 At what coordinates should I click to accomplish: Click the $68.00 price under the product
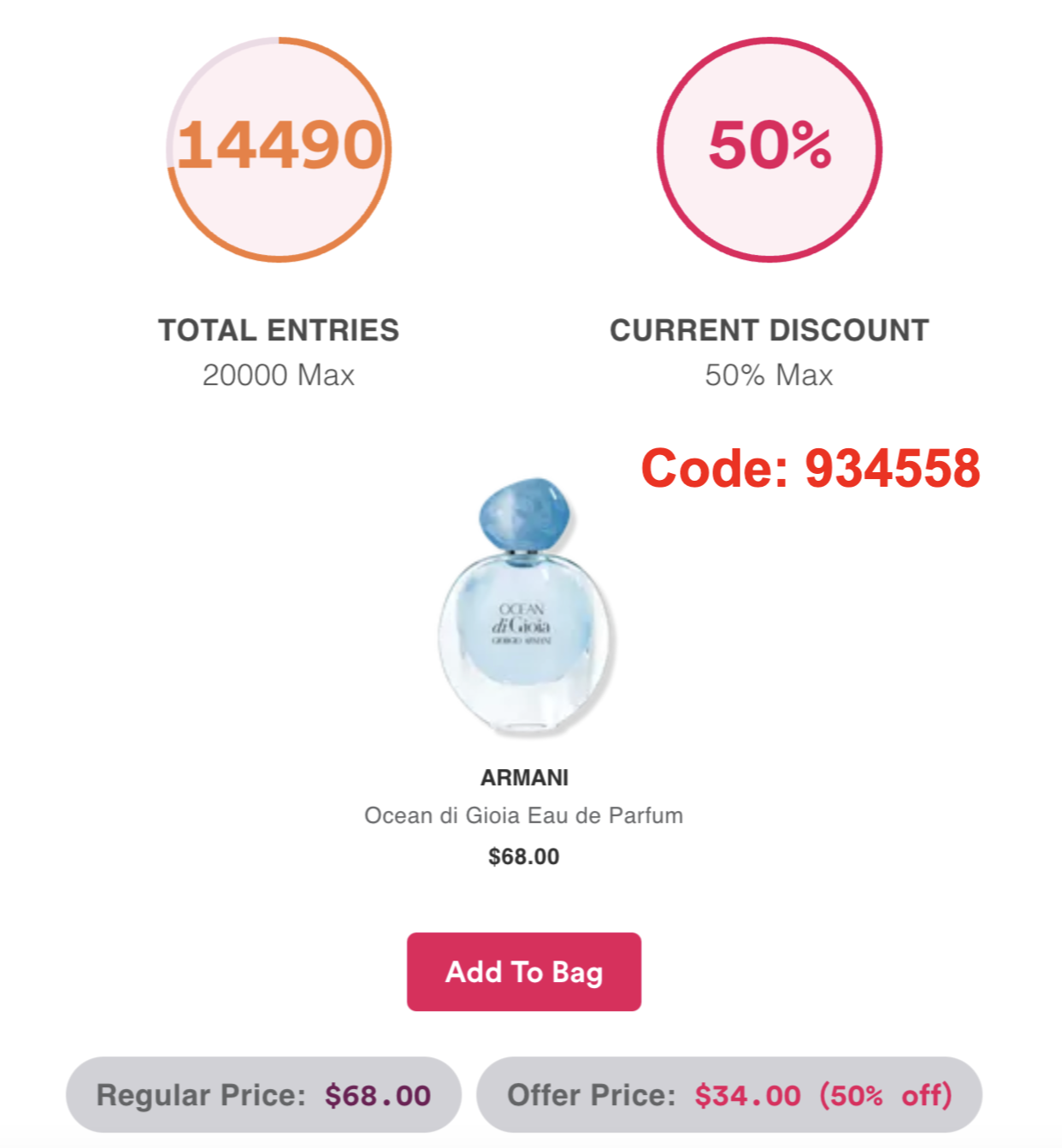(x=523, y=856)
